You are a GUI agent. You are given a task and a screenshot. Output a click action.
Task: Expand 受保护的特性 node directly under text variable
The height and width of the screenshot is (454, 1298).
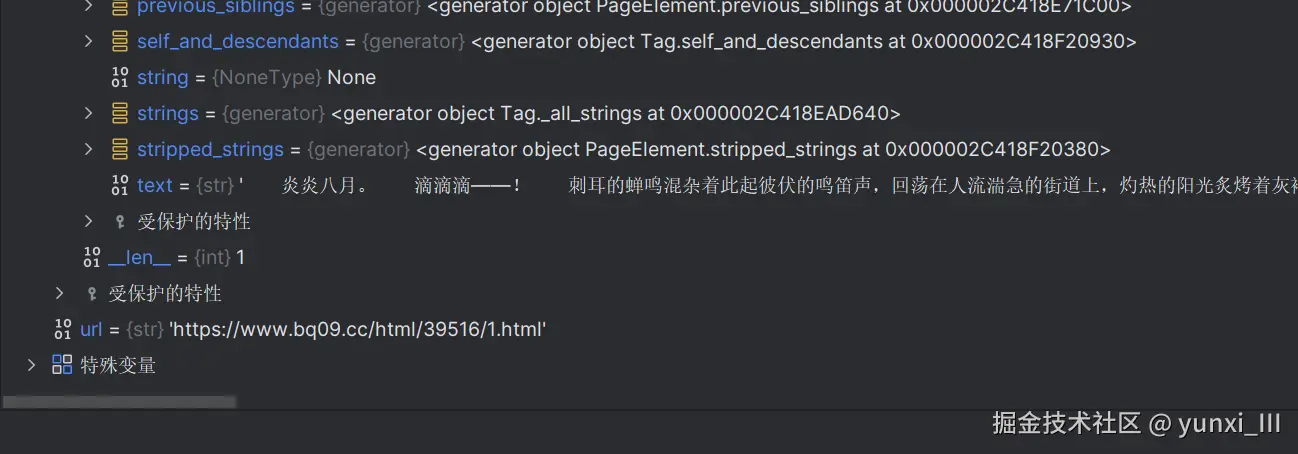pyautogui.click(x=88, y=221)
